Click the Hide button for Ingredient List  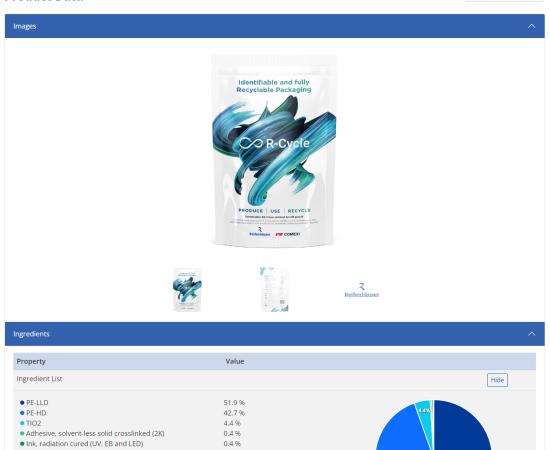tap(497, 380)
